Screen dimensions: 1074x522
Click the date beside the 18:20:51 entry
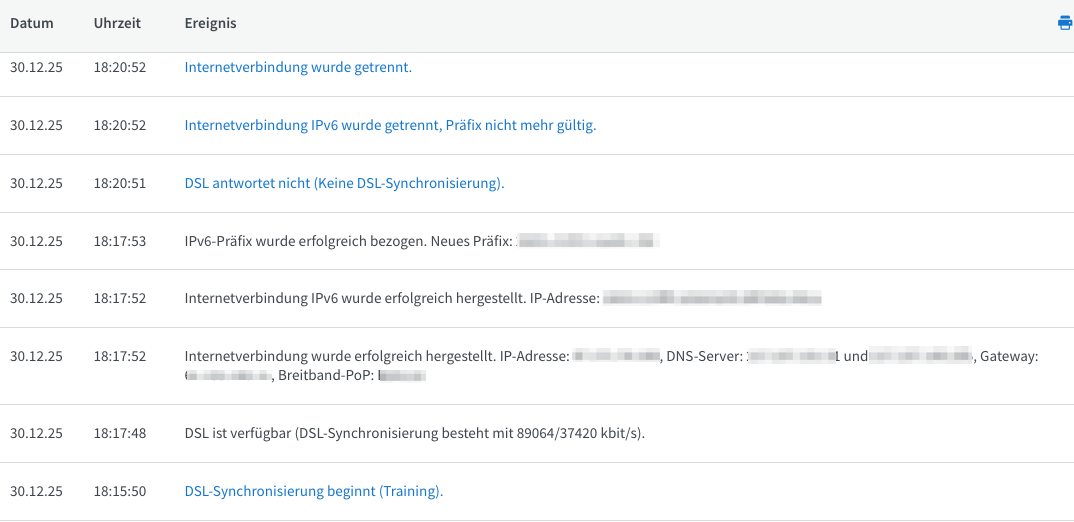(x=36, y=184)
